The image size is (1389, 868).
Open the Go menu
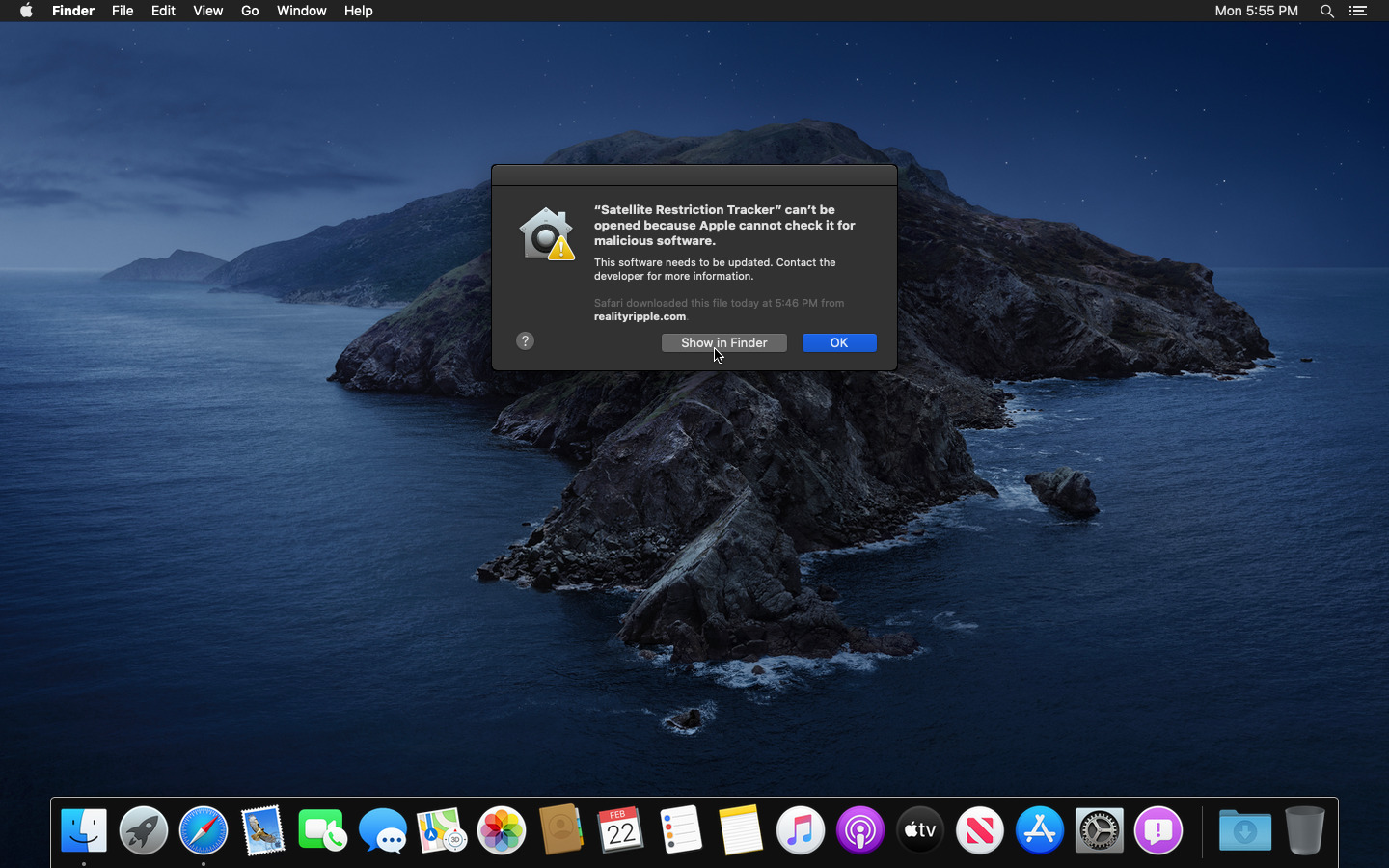pos(250,11)
